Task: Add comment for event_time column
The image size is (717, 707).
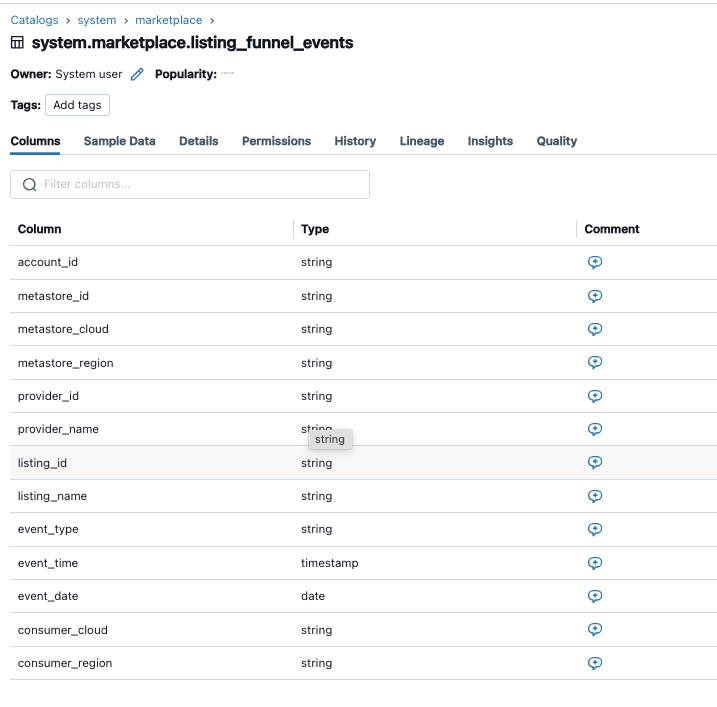Action: point(594,563)
